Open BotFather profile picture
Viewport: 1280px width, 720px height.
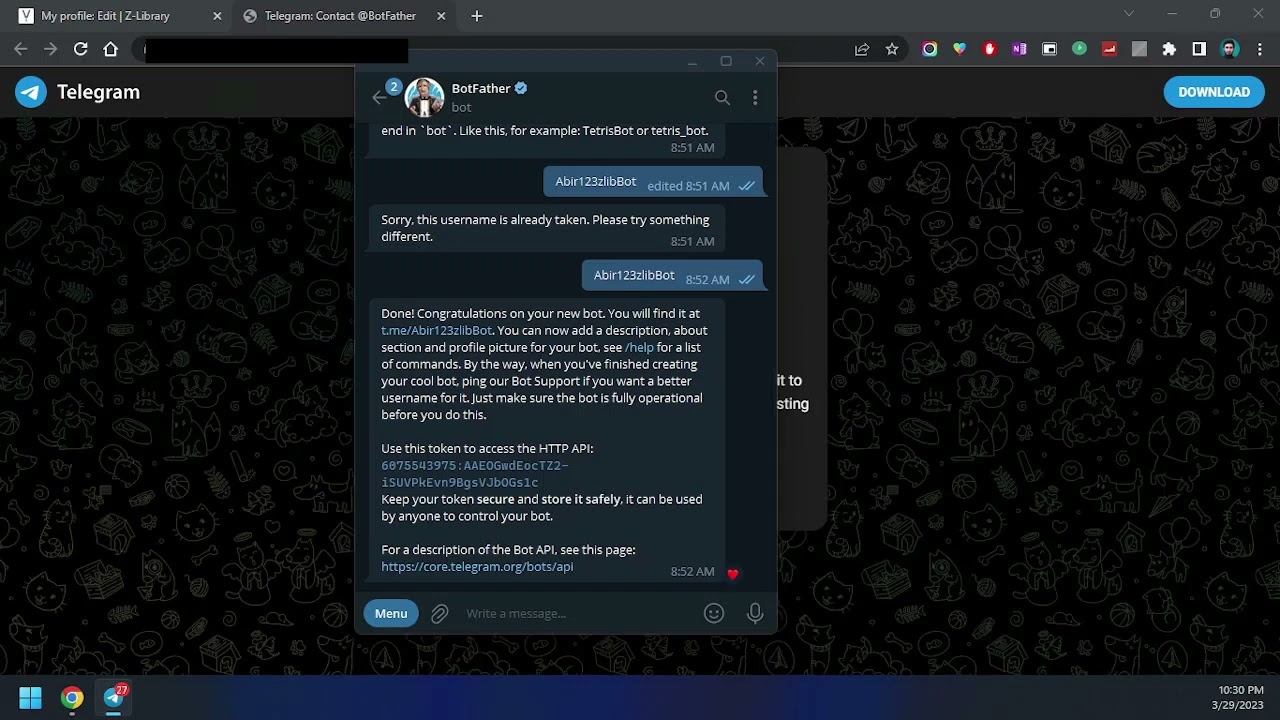click(424, 97)
